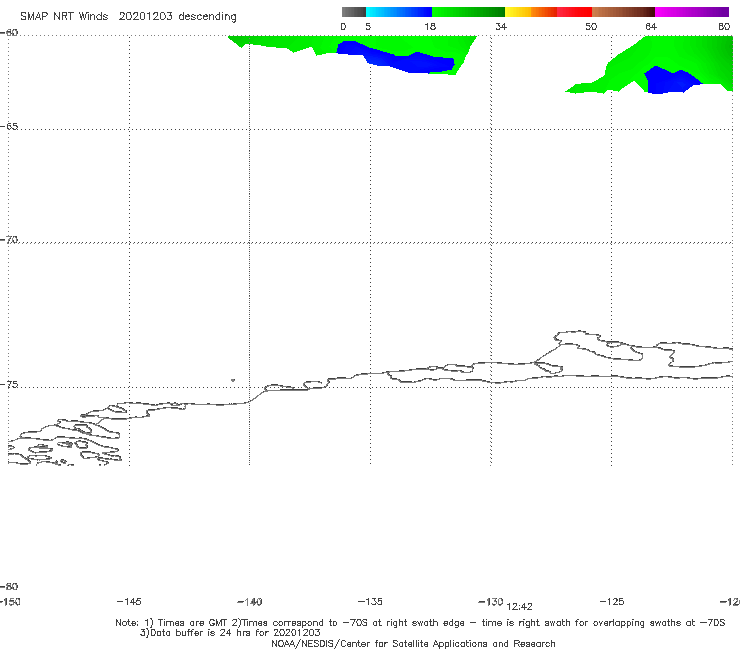Click the '18' color scale label
Image resolution: width=740 pixels, height=650 pixels.
430,26
